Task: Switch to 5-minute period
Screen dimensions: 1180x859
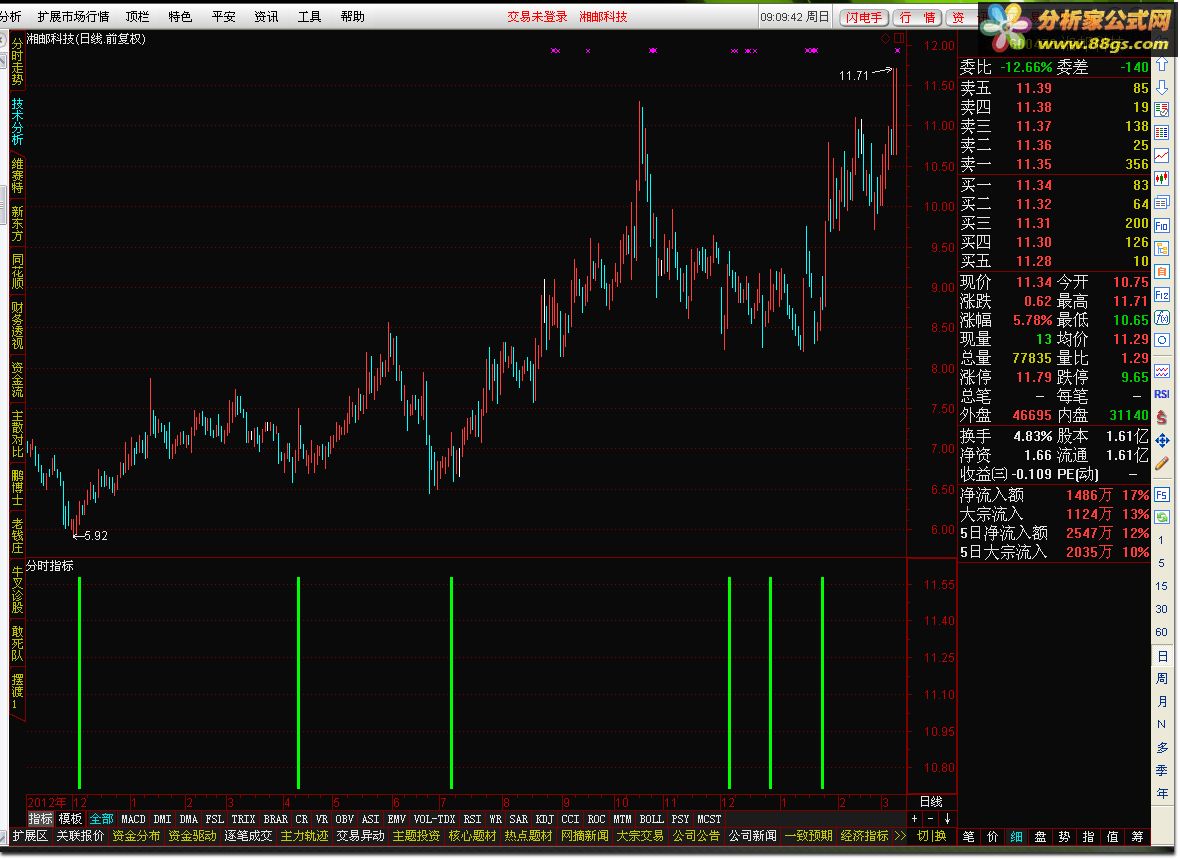Action: 1161,563
